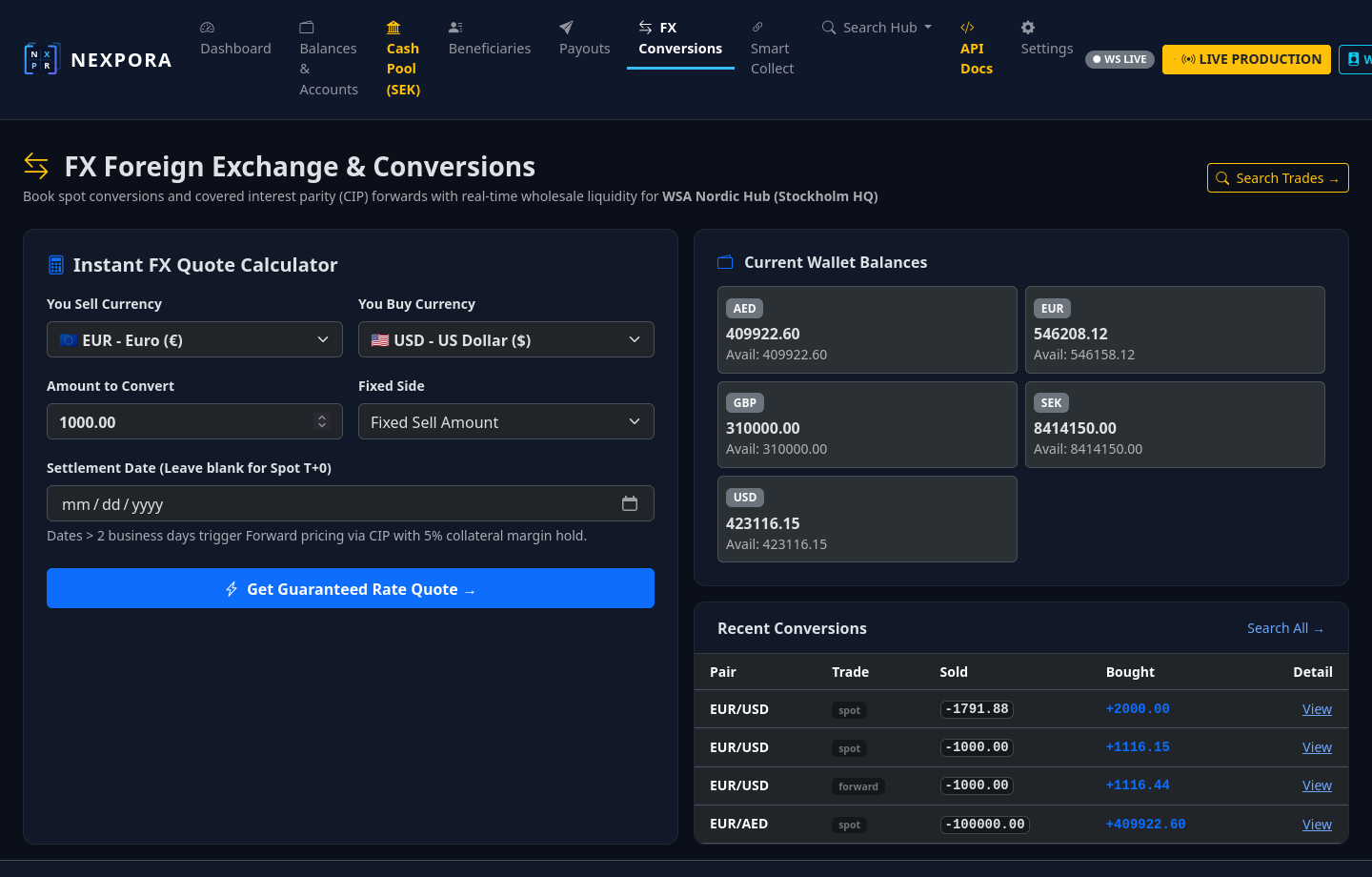The height and width of the screenshot is (877, 1372).
Task: Click the LIVE PRODUCTION badge
Action: click(x=1246, y=59)
